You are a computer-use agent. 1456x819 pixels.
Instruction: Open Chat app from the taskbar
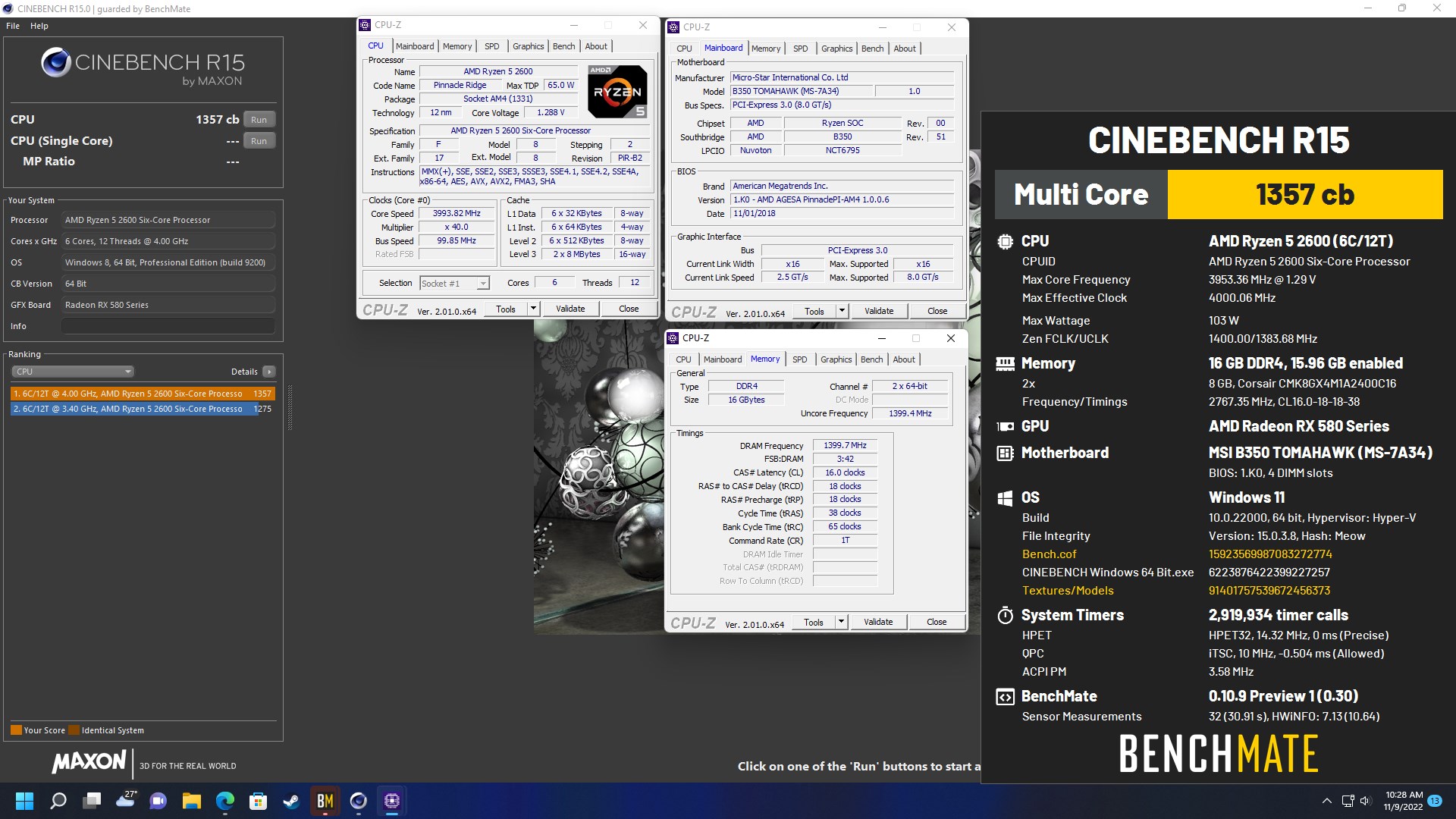(158, 801)
